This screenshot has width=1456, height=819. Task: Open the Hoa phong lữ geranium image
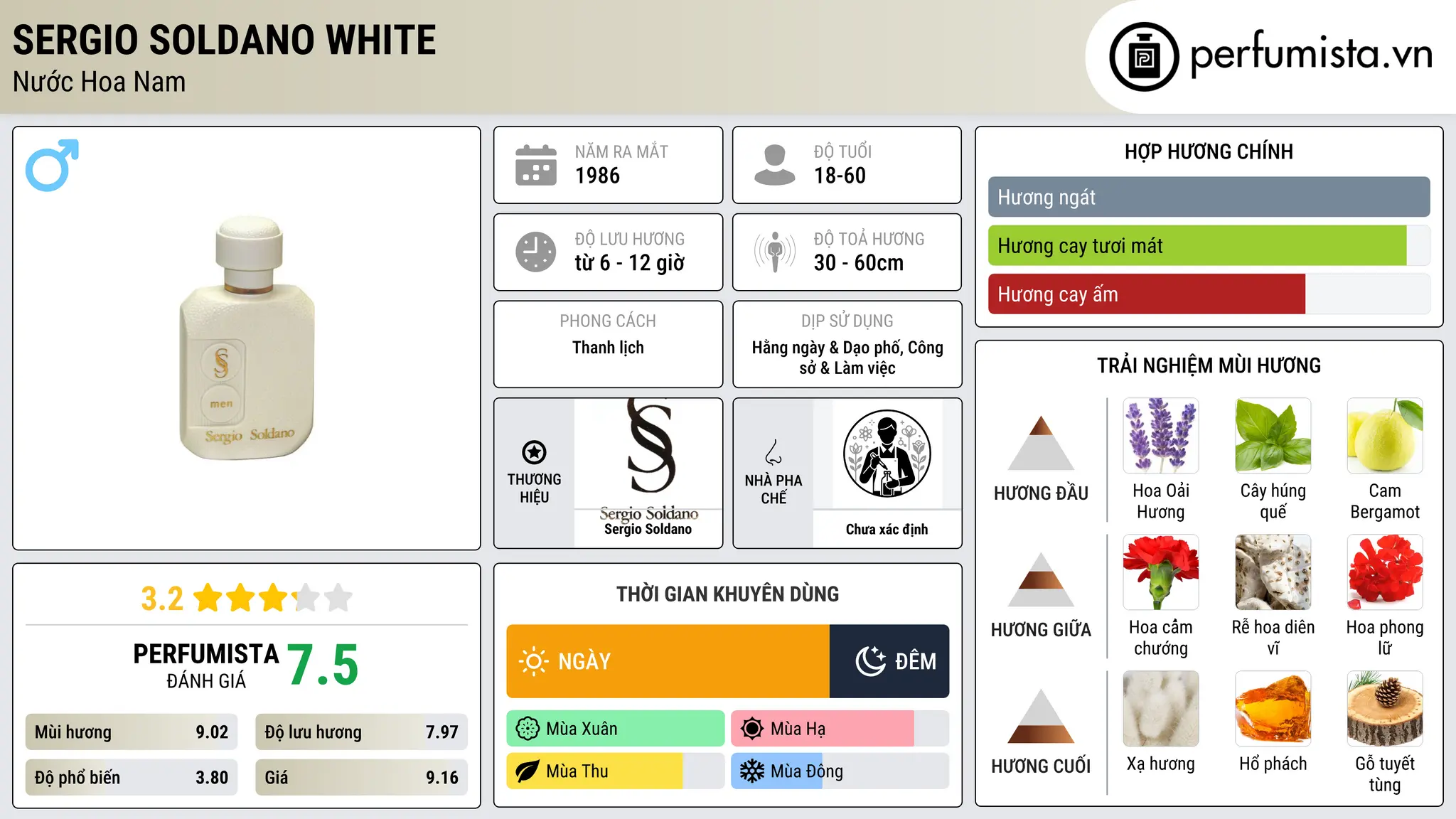point(1385,572)
